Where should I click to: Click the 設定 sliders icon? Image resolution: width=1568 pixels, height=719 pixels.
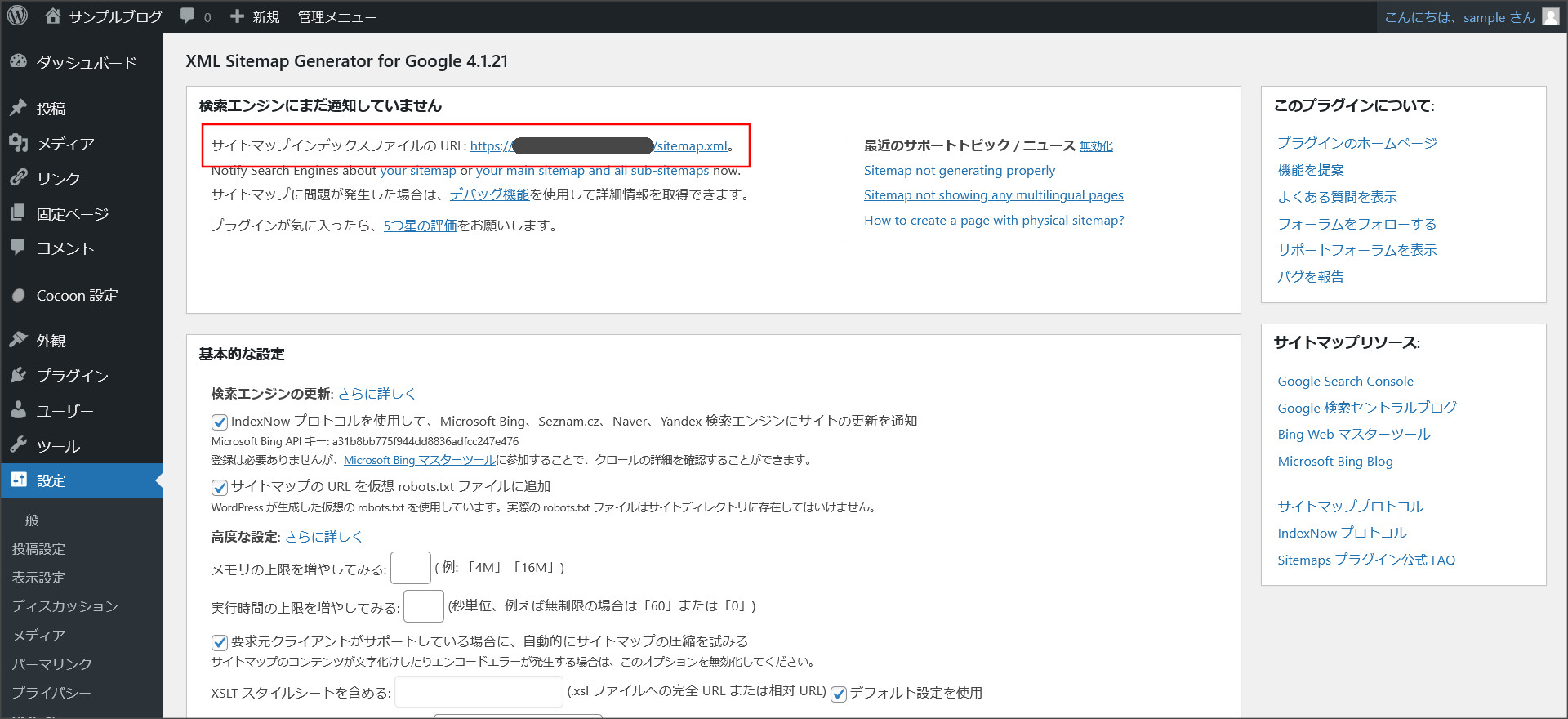tap(18, 480)
